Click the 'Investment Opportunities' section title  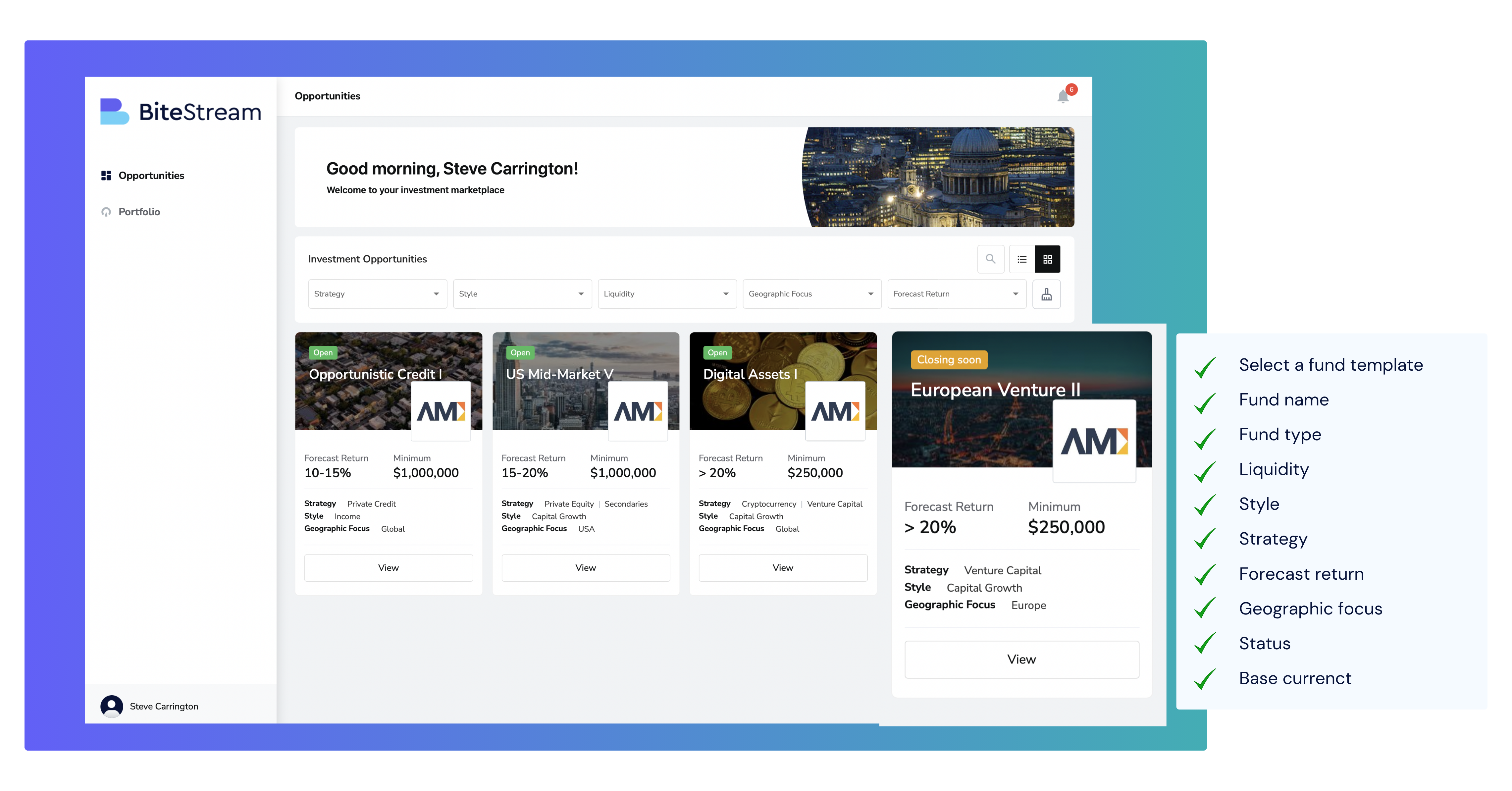(367, 259)
